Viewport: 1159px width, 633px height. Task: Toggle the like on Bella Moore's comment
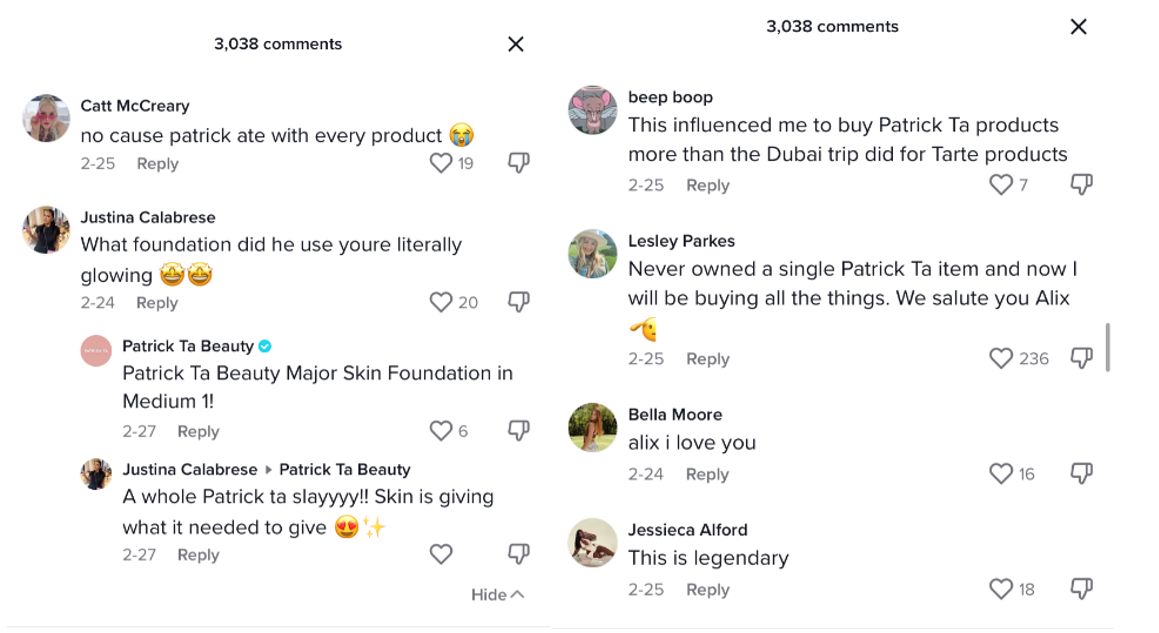(1000, 473)
